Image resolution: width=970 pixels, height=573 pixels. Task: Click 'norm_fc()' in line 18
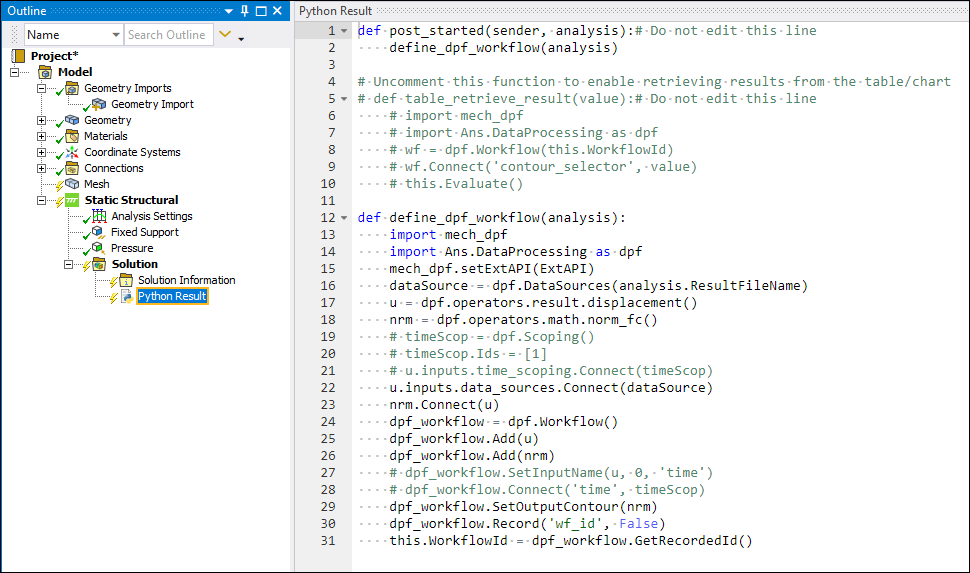point(621,319)
